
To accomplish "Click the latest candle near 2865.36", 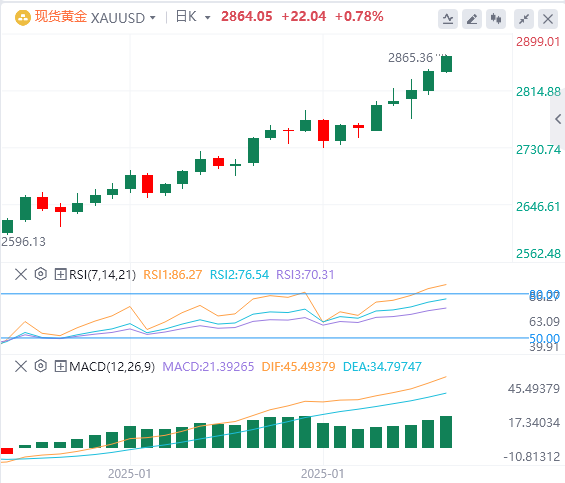I will [x=446, y=64].
